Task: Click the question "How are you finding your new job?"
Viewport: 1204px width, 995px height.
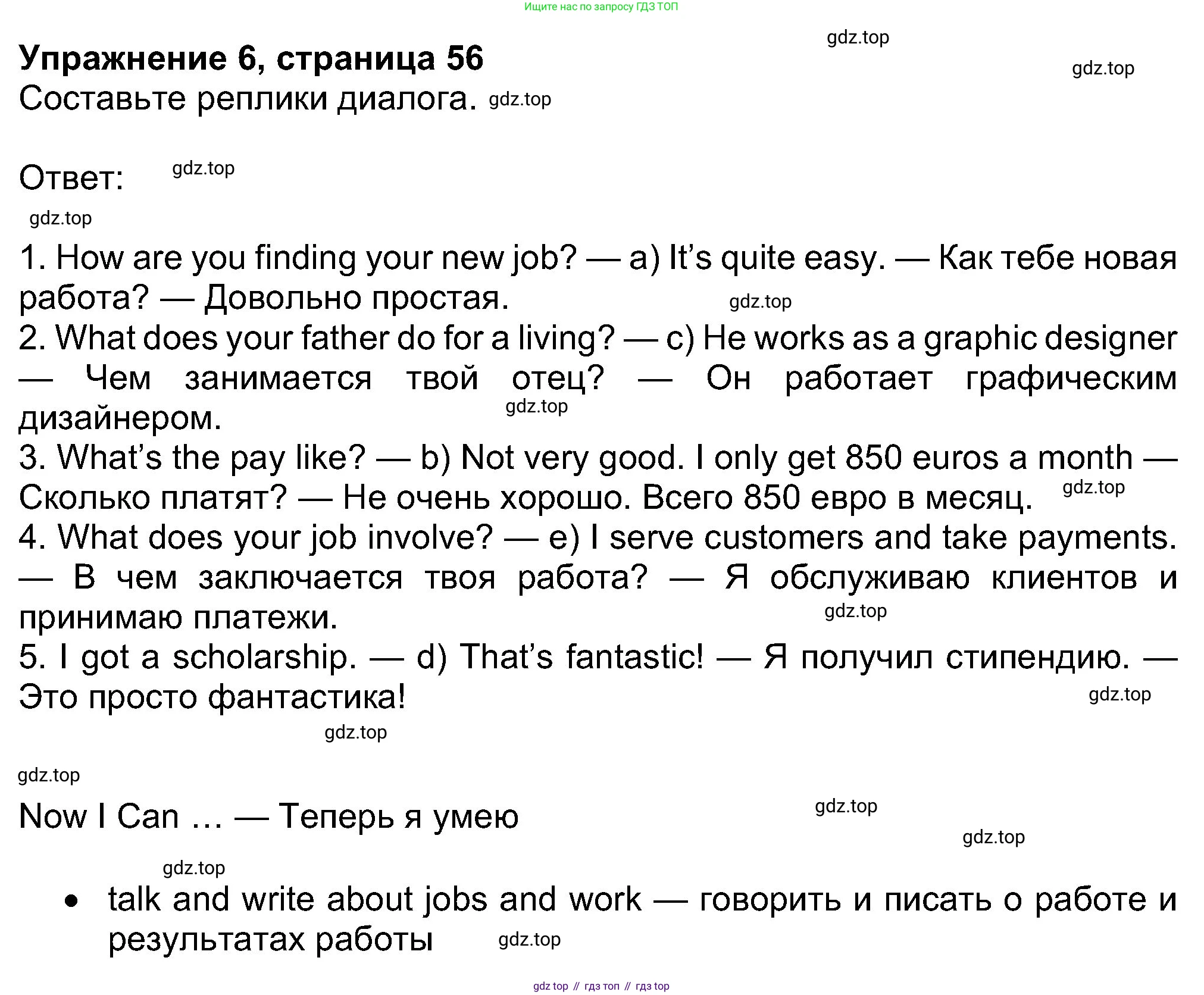Action: point(316,258)
